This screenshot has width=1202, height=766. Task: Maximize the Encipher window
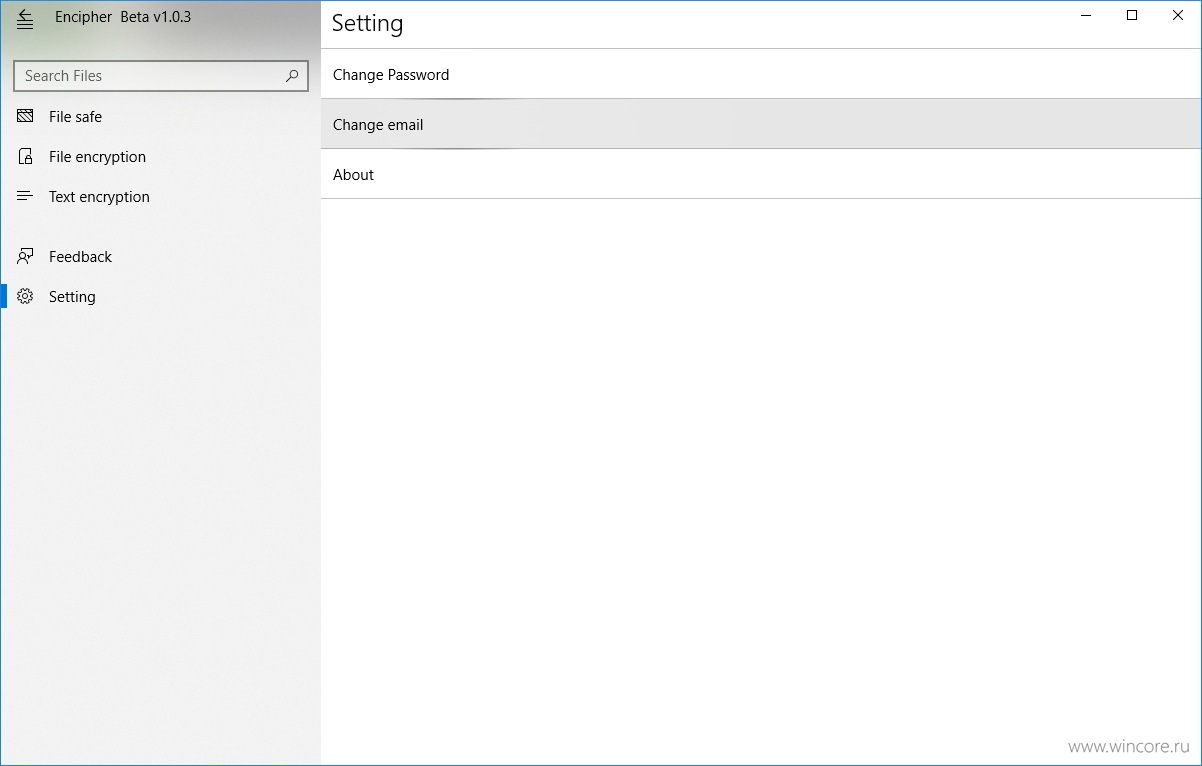[1132, 15]
